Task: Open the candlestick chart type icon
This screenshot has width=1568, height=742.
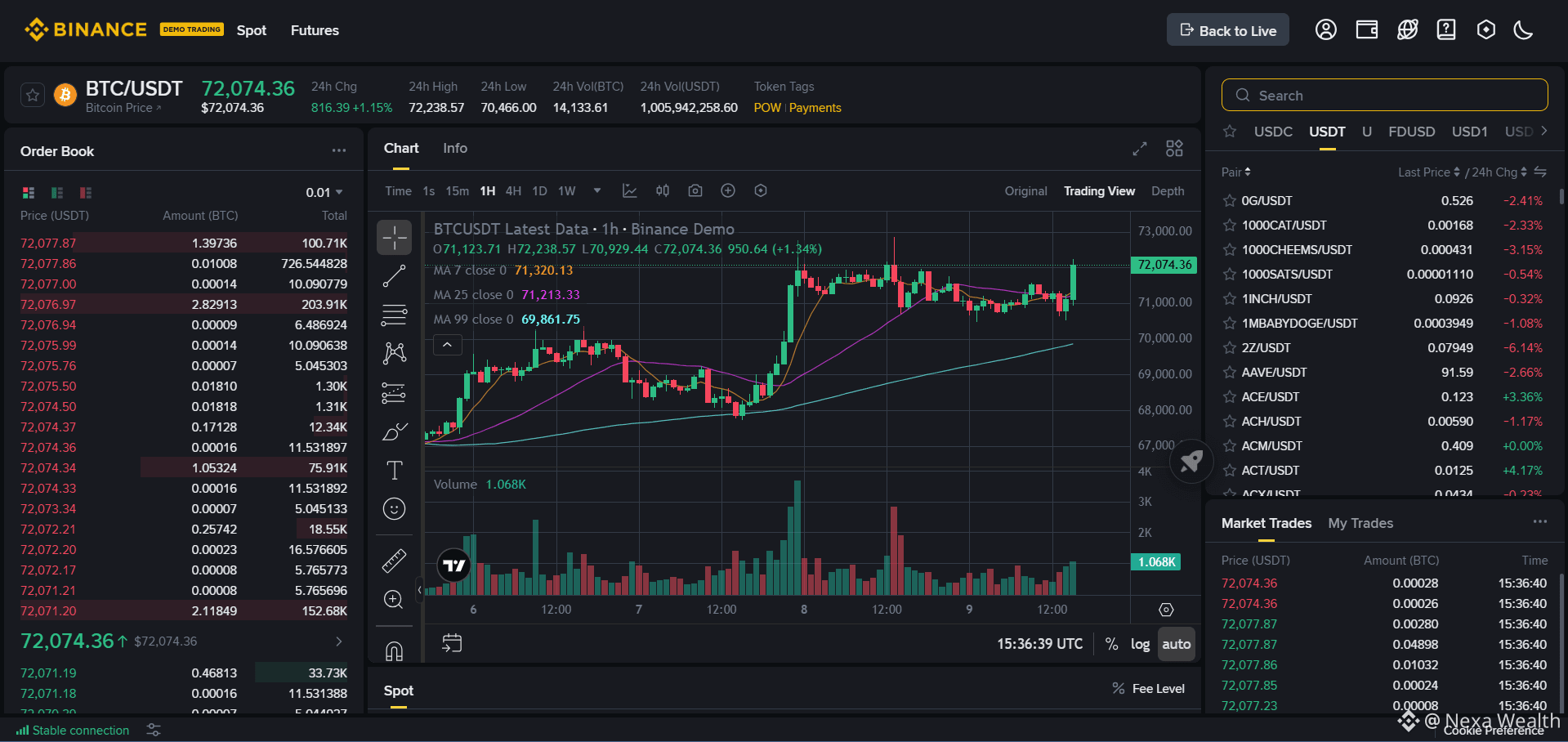Action: click(x=663, y=190)
